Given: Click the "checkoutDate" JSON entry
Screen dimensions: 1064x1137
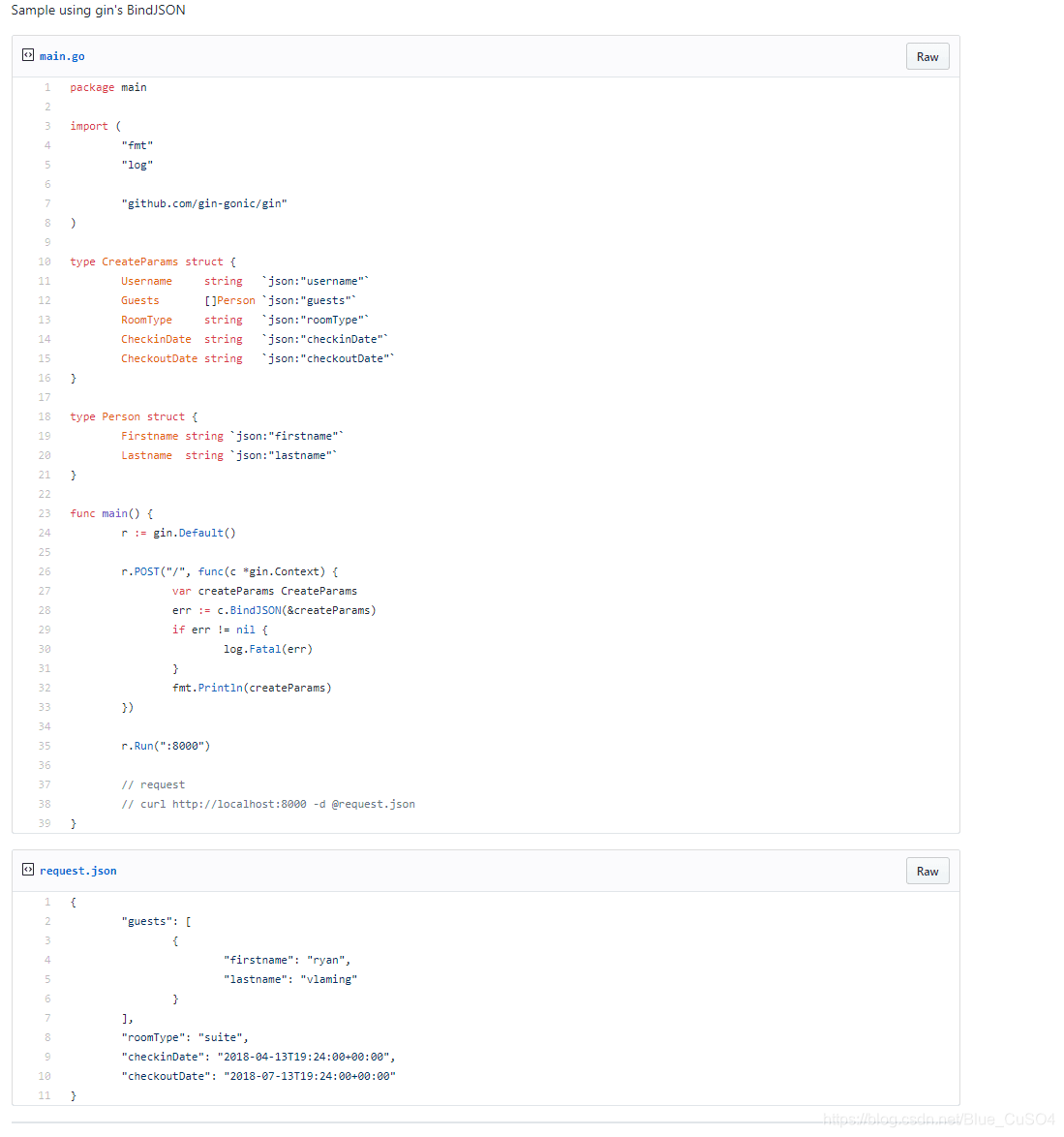Looking at the screenshot, I should point(258,1076).
